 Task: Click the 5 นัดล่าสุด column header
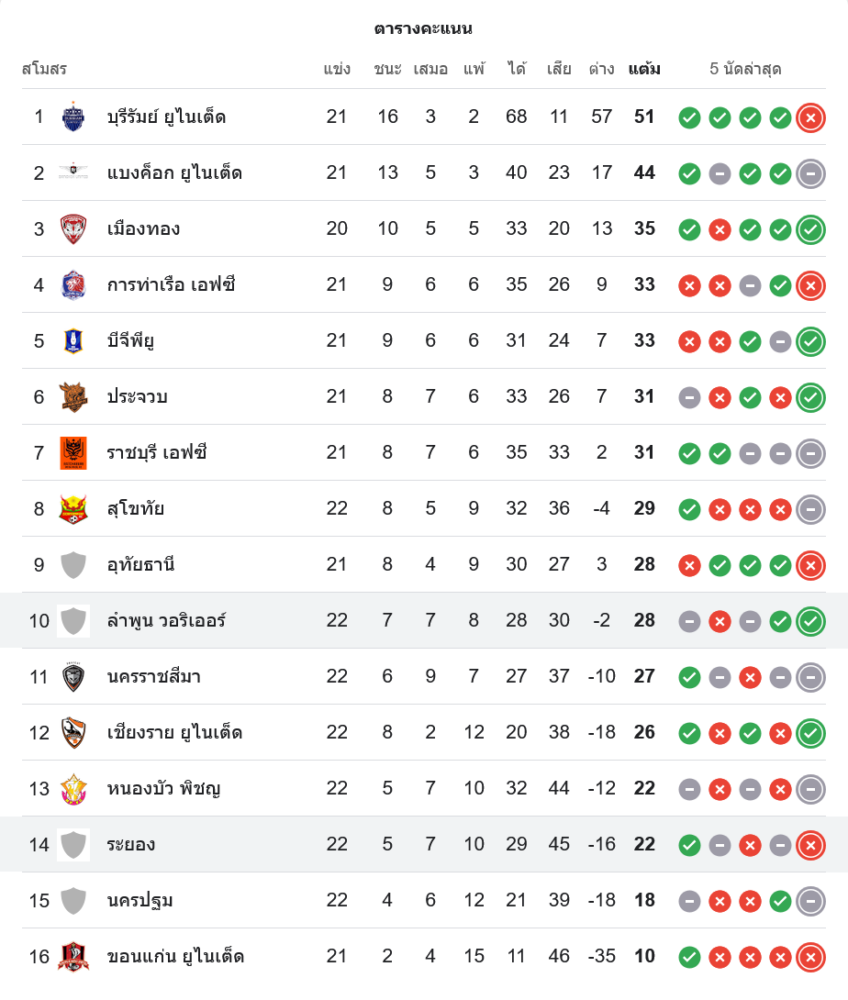[745, 69]
